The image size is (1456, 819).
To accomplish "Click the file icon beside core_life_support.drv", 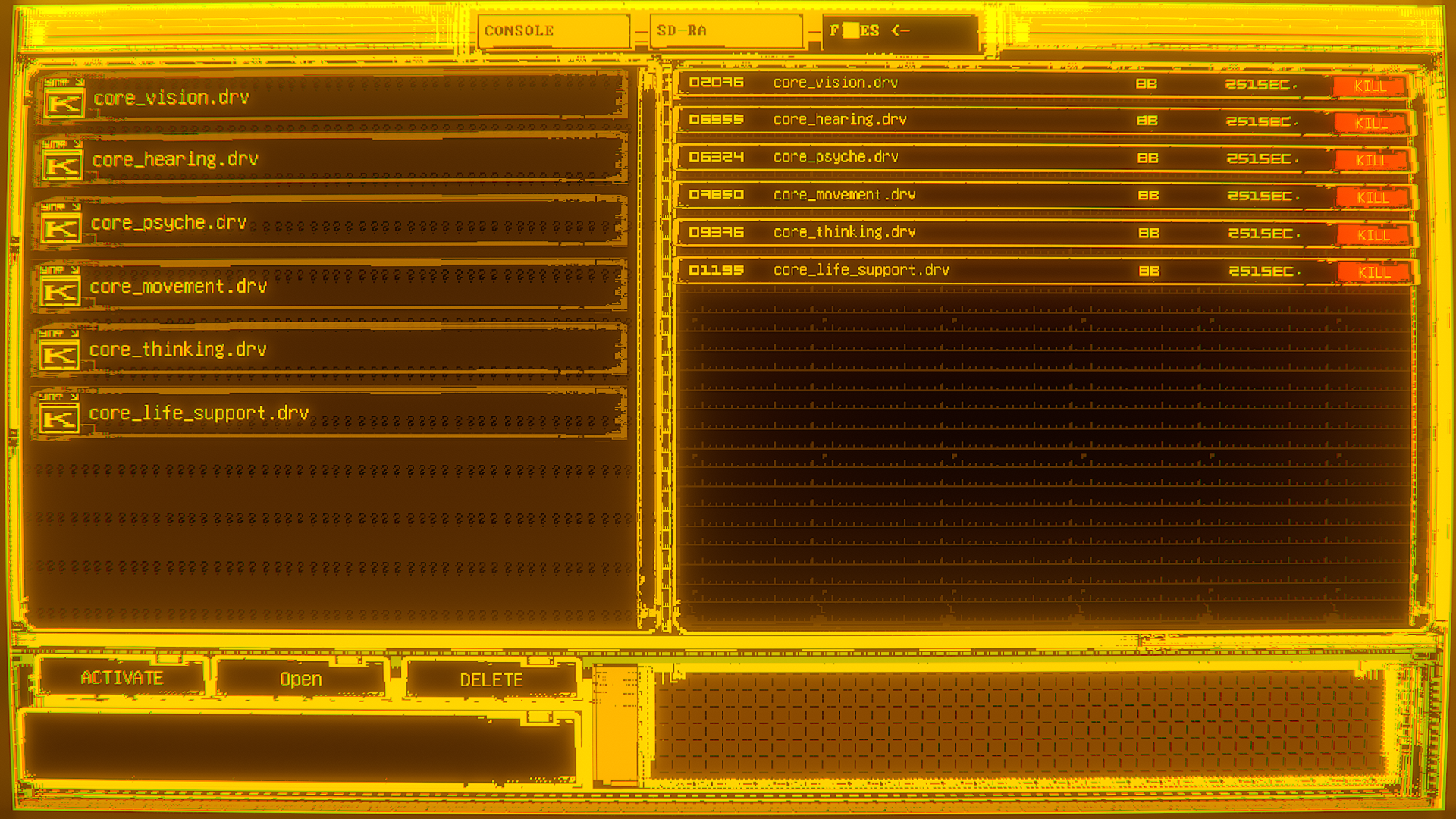I will click(59, 419).
